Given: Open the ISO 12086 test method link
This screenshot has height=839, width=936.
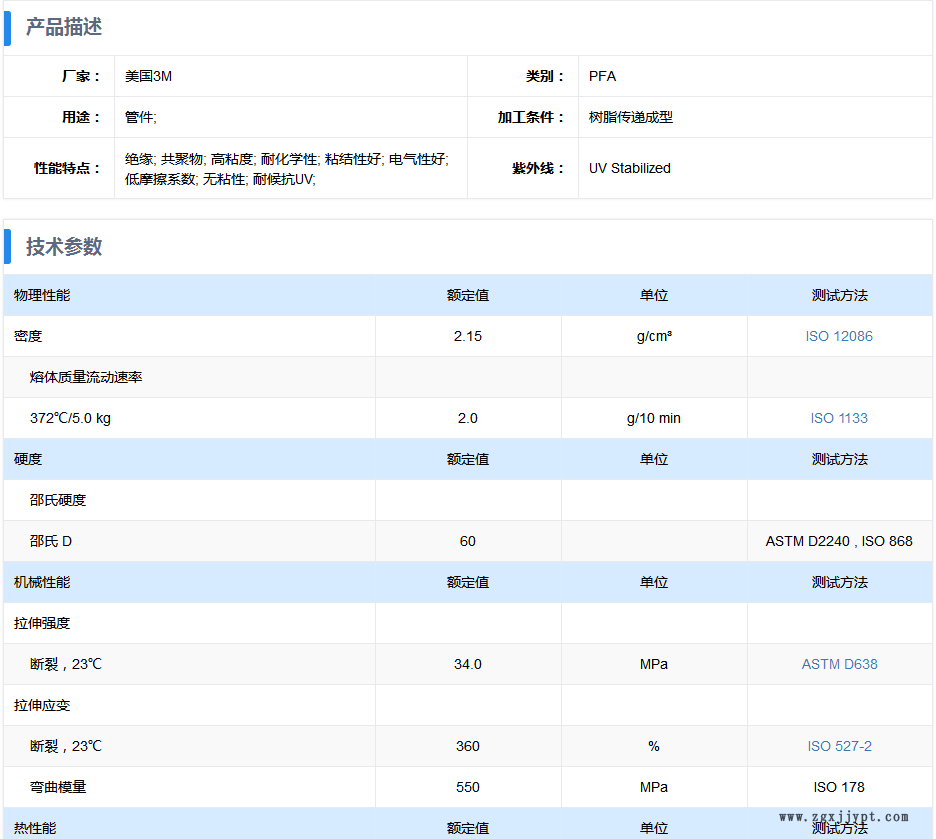Looking at the screenshot, I should (x=839, y=336).
